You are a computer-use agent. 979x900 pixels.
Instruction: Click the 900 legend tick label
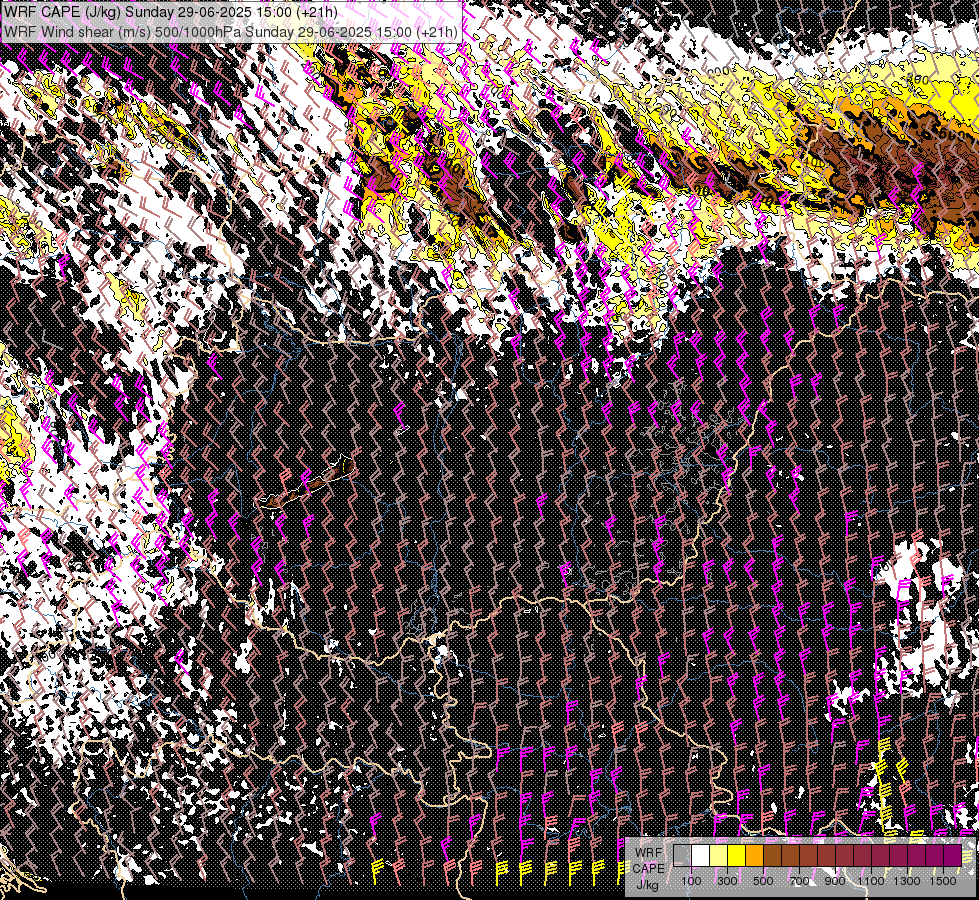(835, 881)
